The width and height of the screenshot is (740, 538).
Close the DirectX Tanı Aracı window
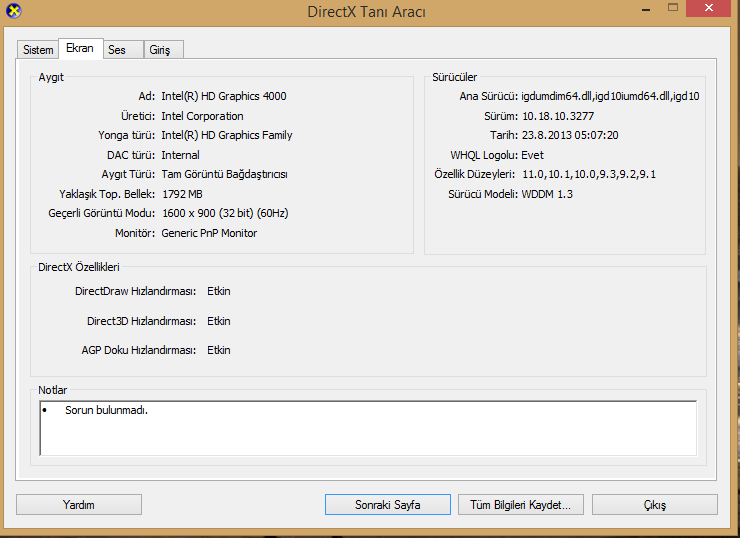[708, 8]
